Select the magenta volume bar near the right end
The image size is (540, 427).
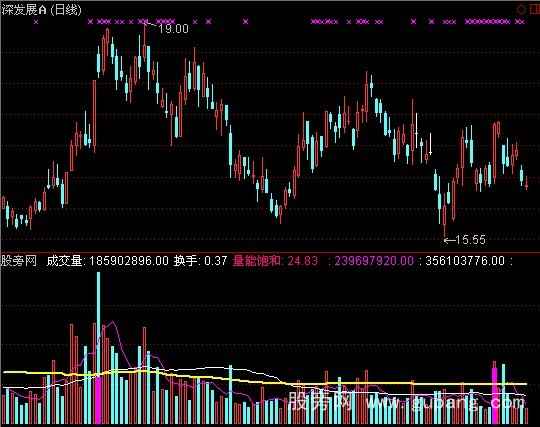(495, 396)
